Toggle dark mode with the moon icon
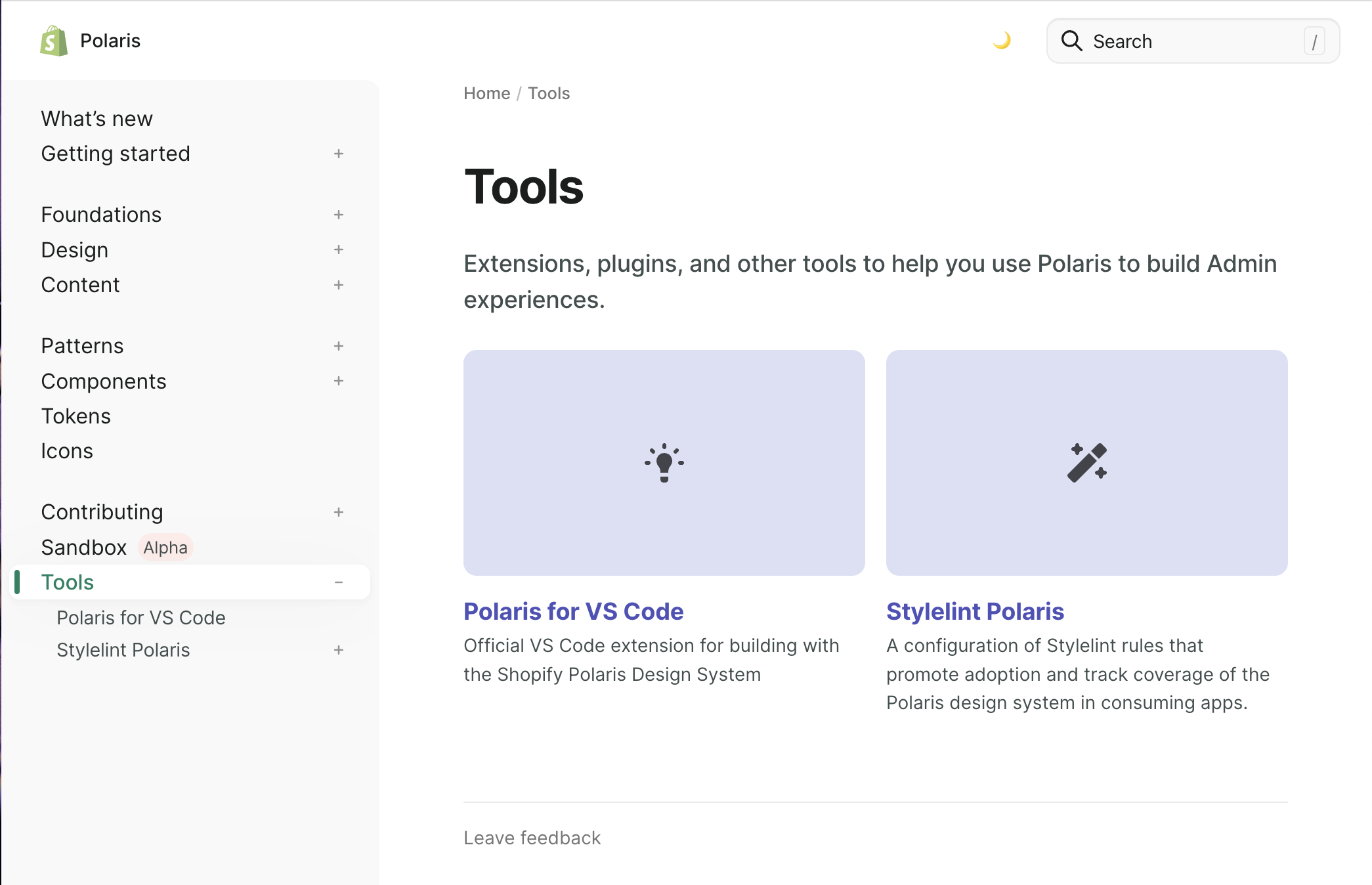The image size is (1372, 885). pyautogui.click(x=1001, y=41)
